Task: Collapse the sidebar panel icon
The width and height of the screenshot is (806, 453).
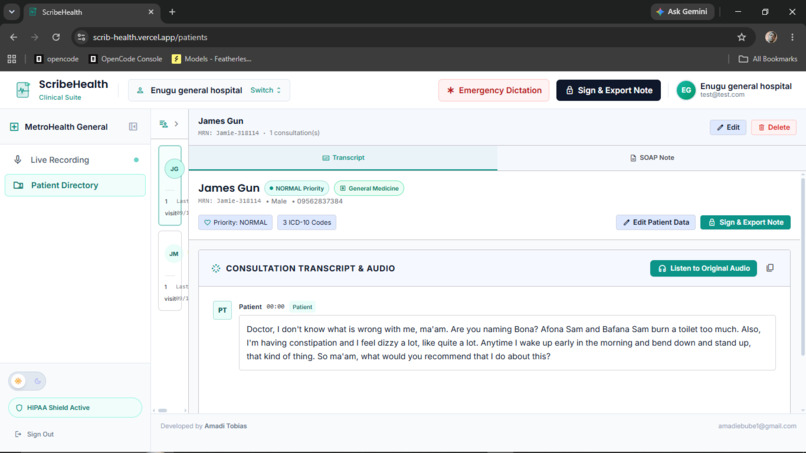Action: pyautogui.click(x=133, y=126)
